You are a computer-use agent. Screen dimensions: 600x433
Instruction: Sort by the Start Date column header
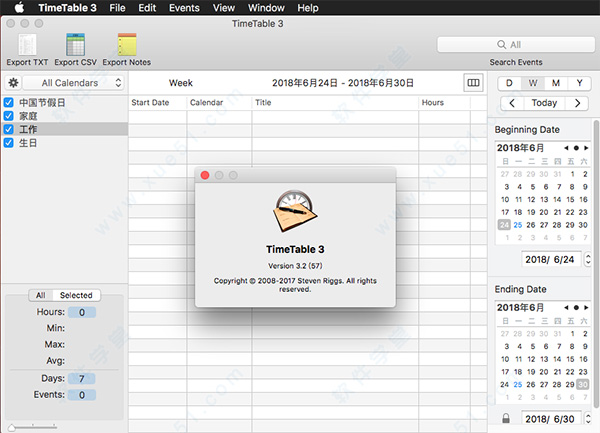[157, 103]
